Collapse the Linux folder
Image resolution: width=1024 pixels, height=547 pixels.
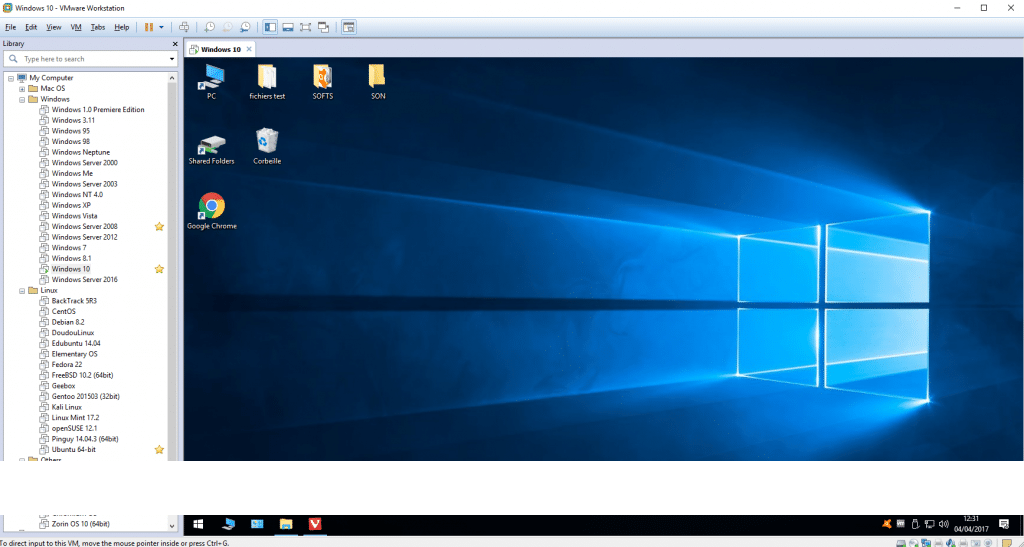(22, 290)
